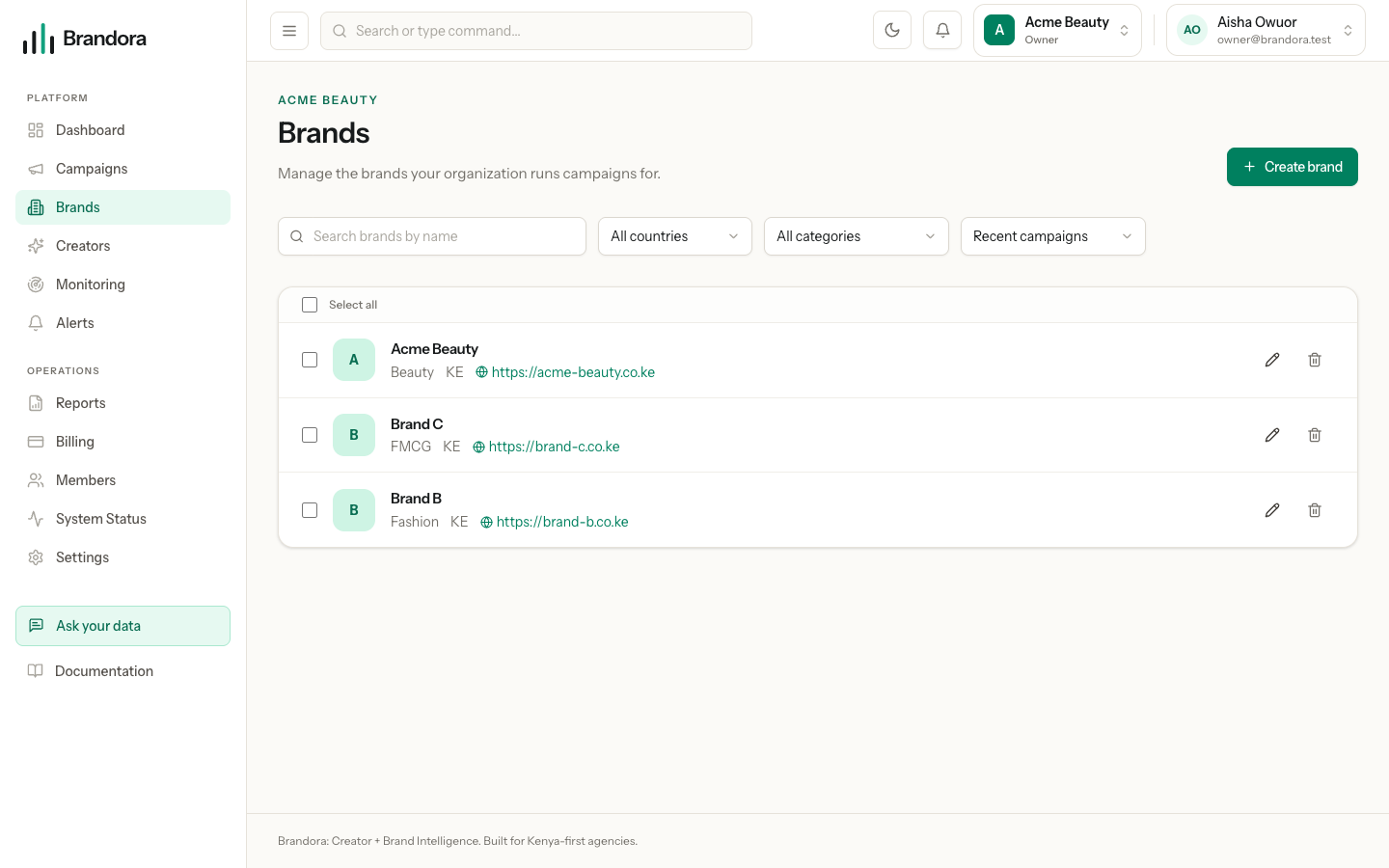Delete Brand C trash icon
The image size is (1389, 868).
tap(1315, 435)
